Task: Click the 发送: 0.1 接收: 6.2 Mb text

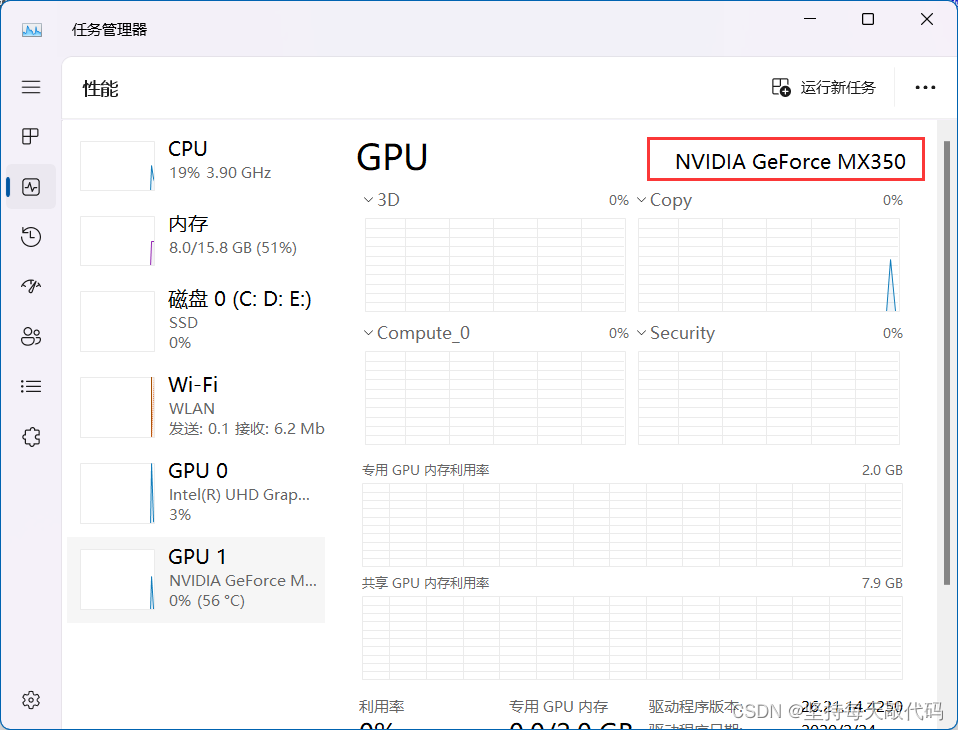Action: click(x=246, y=429)
